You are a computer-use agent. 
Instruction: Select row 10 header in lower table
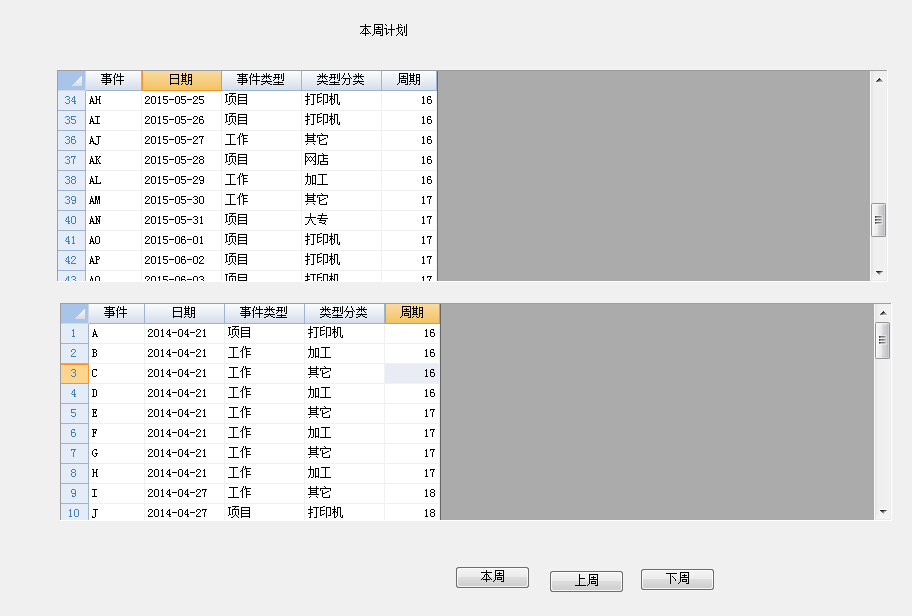point(74,513)
